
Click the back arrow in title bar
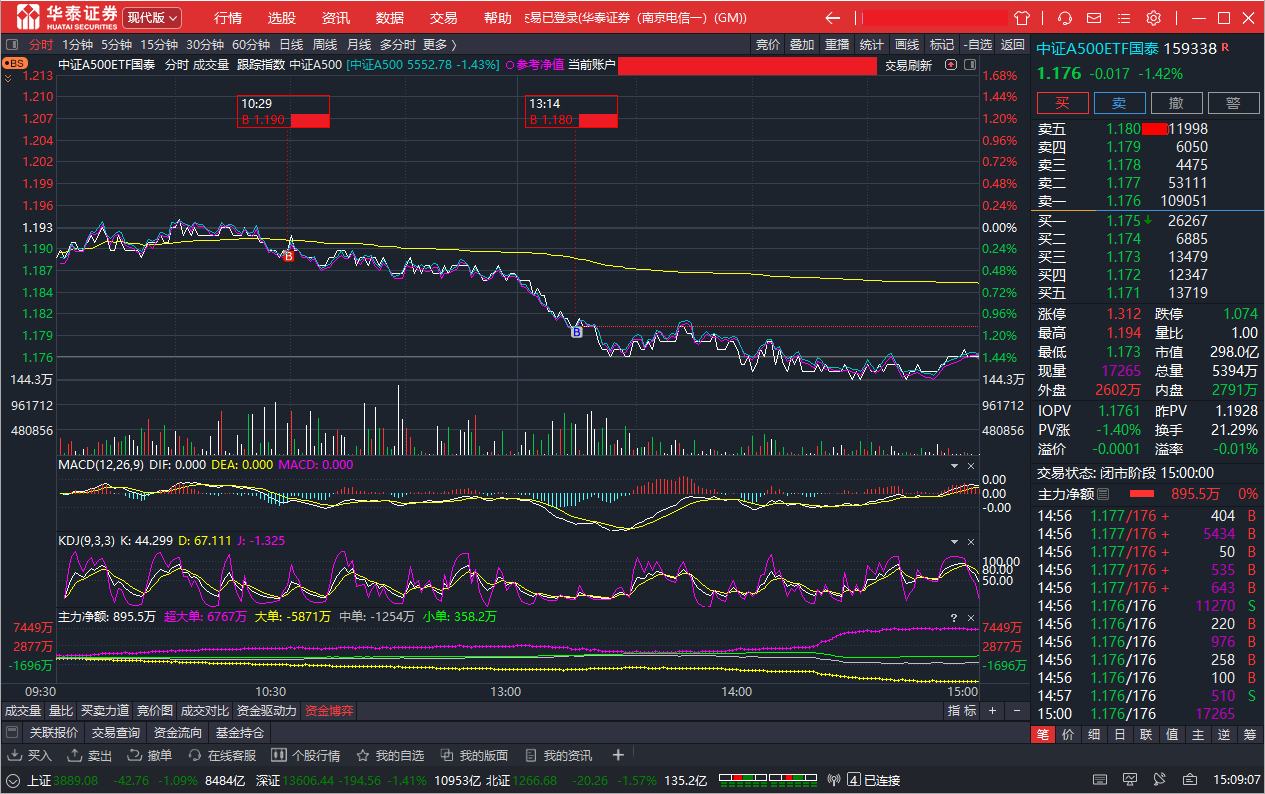click(832, 18)
